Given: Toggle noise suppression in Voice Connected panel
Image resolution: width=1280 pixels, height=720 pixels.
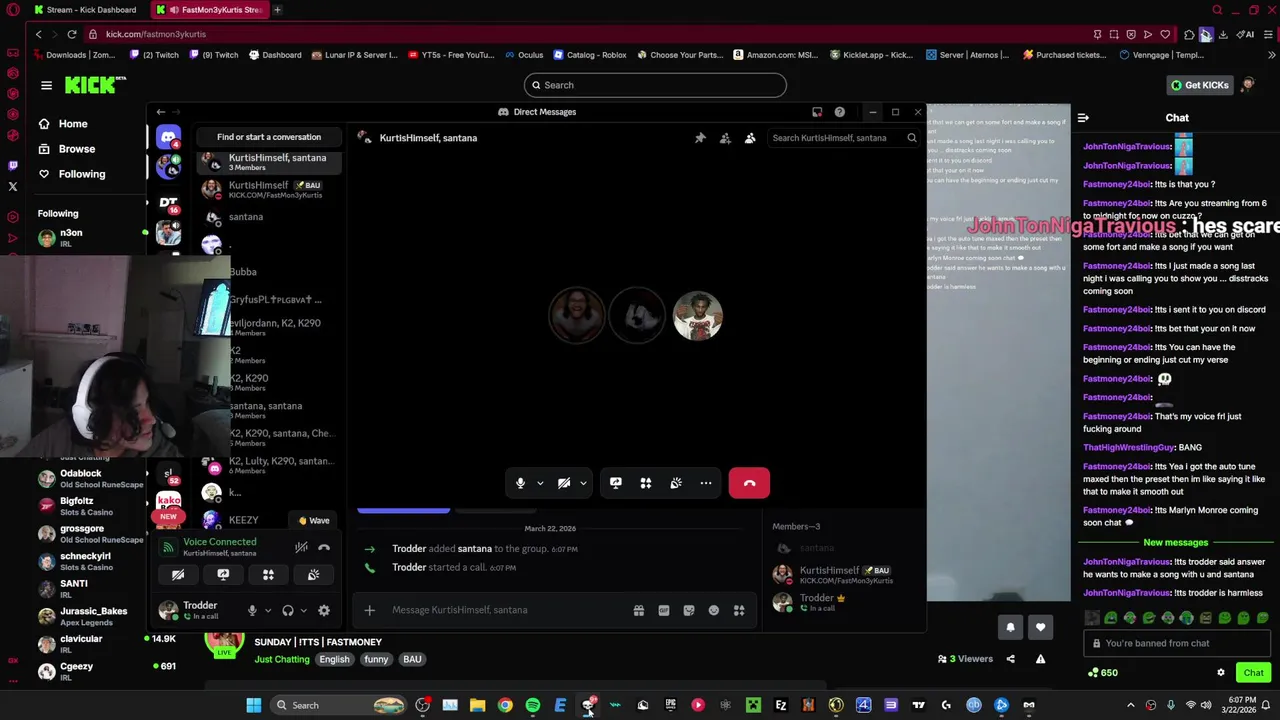Looking at the screenshot, I should (301, 547).
